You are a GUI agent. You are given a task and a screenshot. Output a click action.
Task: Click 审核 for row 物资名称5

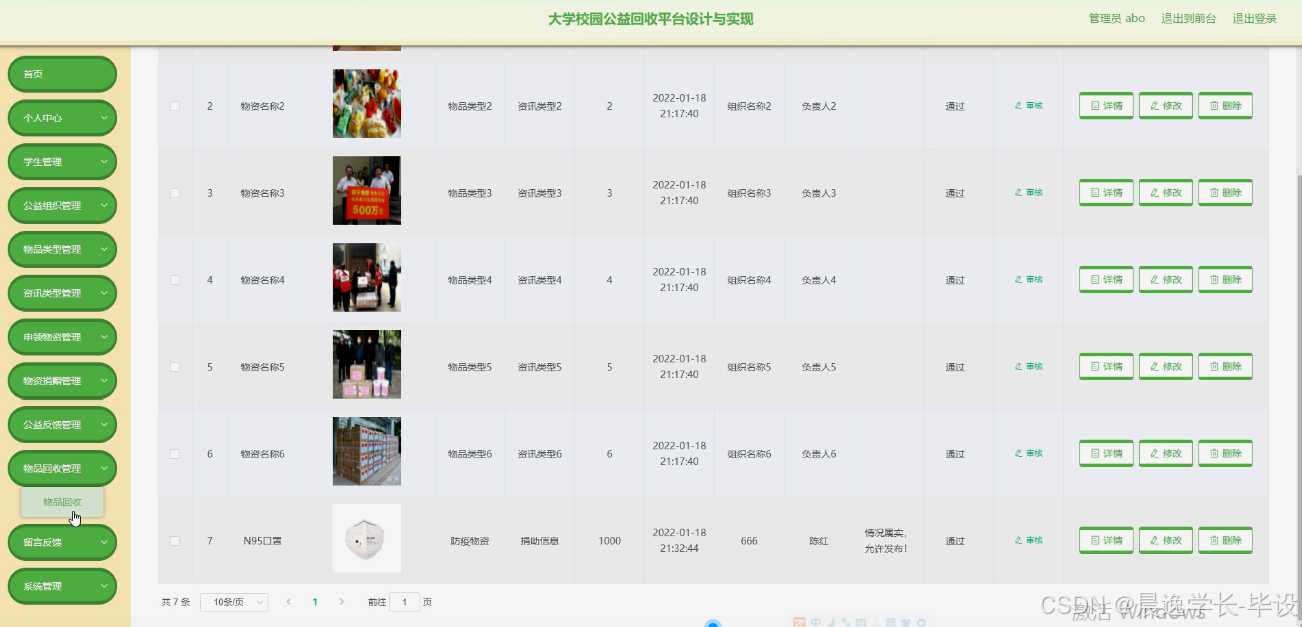(x=1028, y=366)
